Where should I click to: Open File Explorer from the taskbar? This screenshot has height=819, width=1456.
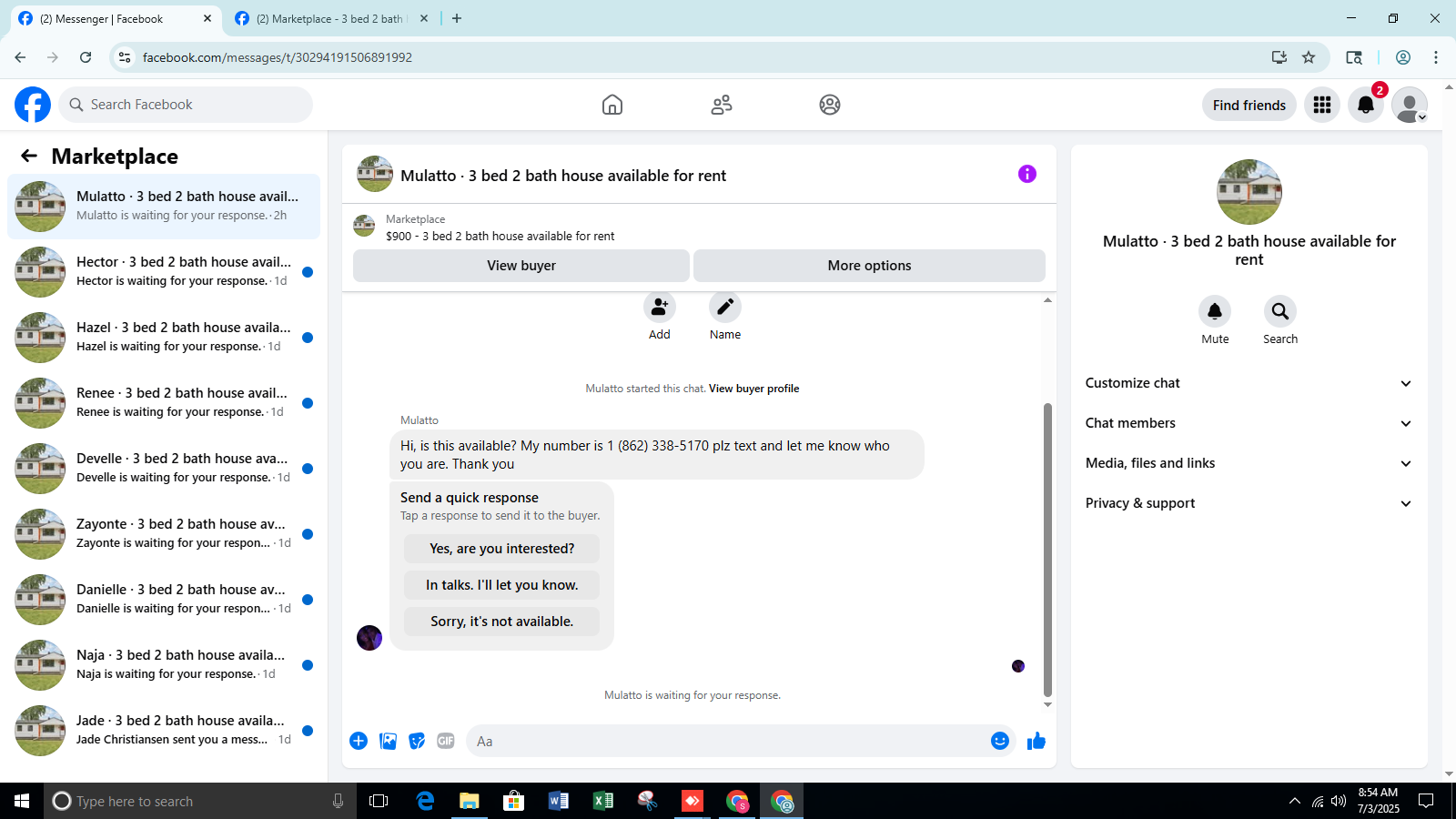pyautogui.click(x=470, y=801)
